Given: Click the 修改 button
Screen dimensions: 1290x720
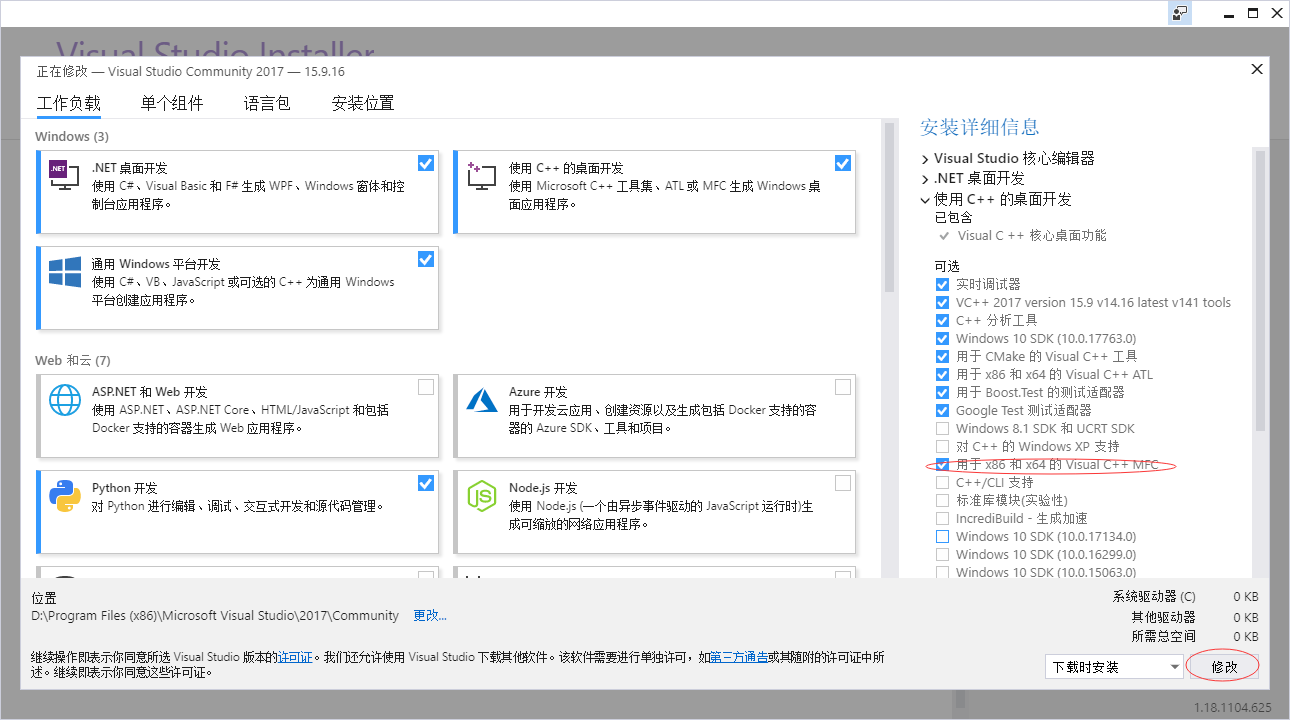Looking at the screenshot, I should pyautogui.click(x=1224, y=667).
